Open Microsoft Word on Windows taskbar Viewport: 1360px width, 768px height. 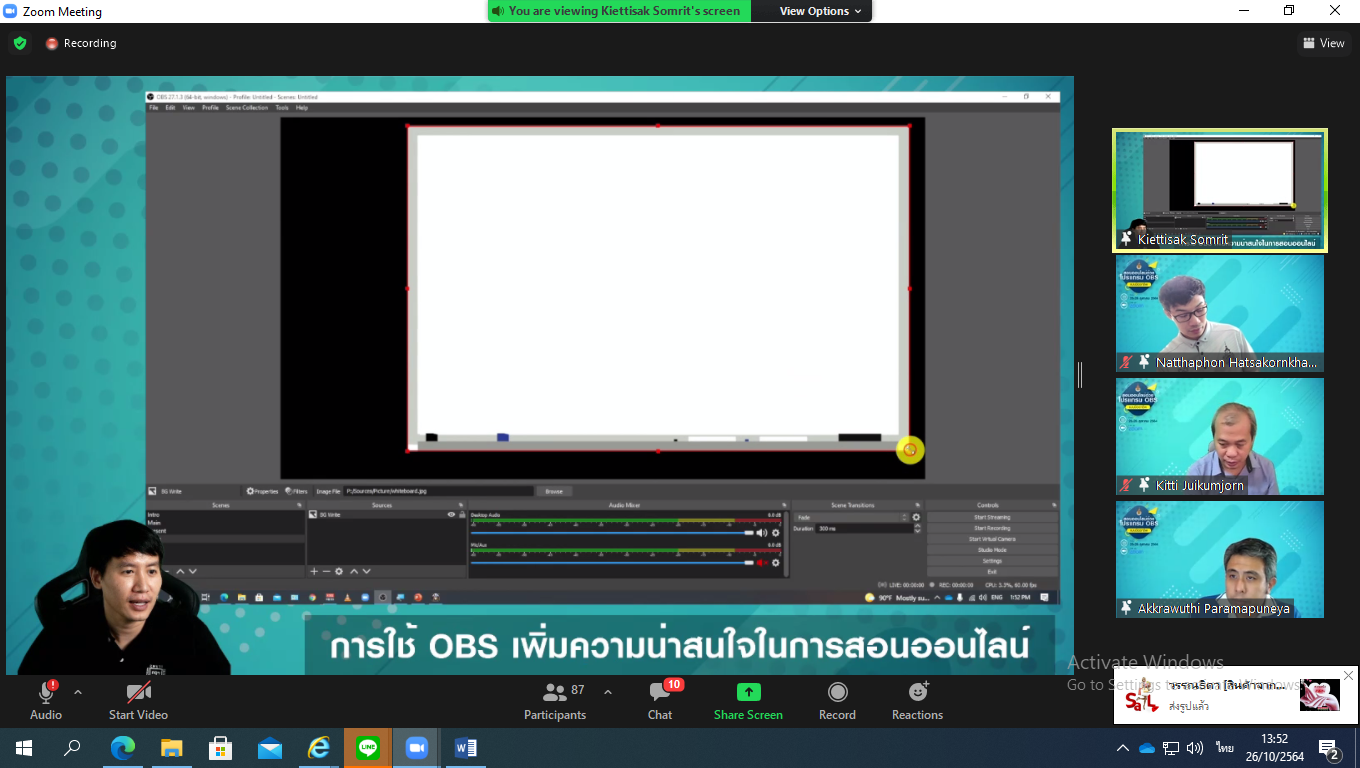[465, 747]
